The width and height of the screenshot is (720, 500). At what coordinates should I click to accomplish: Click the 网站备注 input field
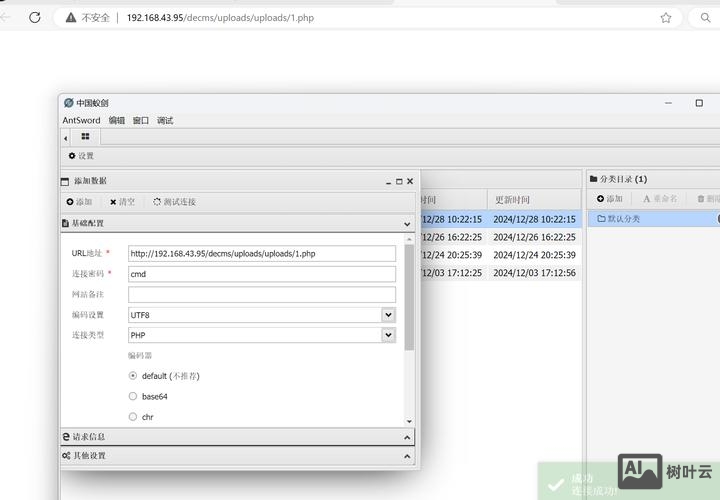[262, 294]
